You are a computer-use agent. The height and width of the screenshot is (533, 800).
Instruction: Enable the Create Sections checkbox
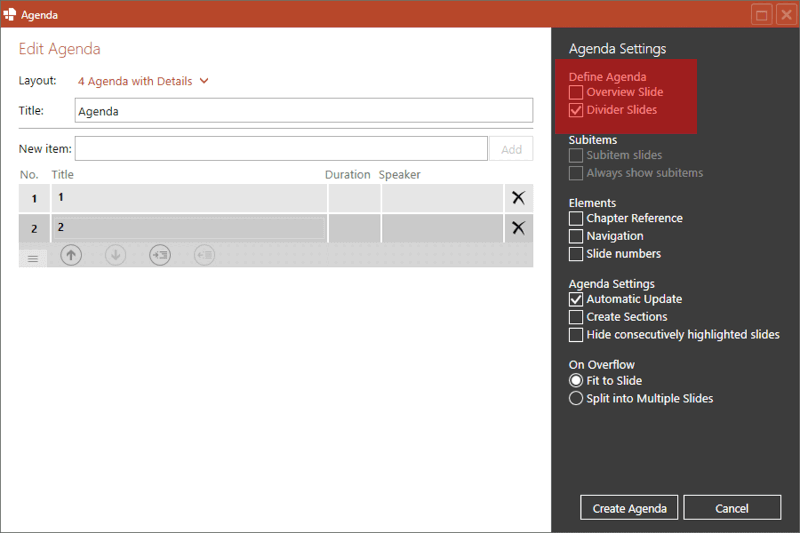576,317
